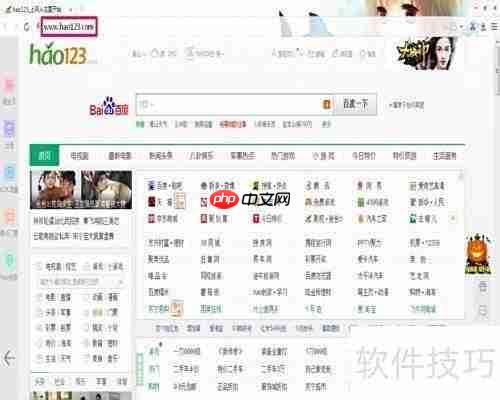Screen dimensions: 500x400
Task: Open the 唯品会 site link
Action: click(157, 276)
